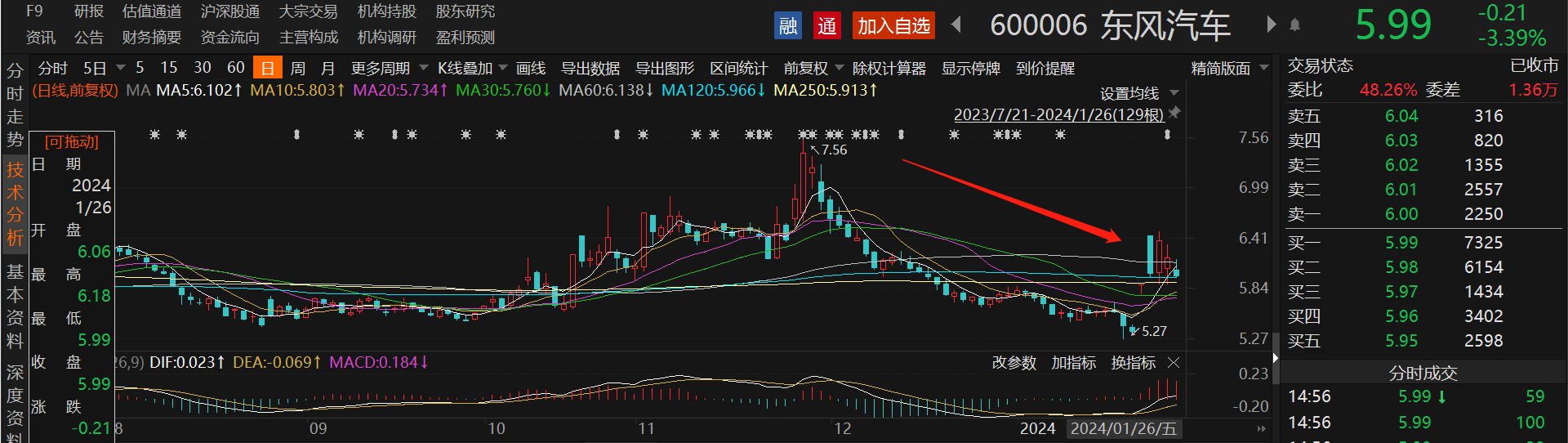1568x443 pixels.
Task: Click the MA5:6.102 indicator label
Action: (x=199, y=90)
